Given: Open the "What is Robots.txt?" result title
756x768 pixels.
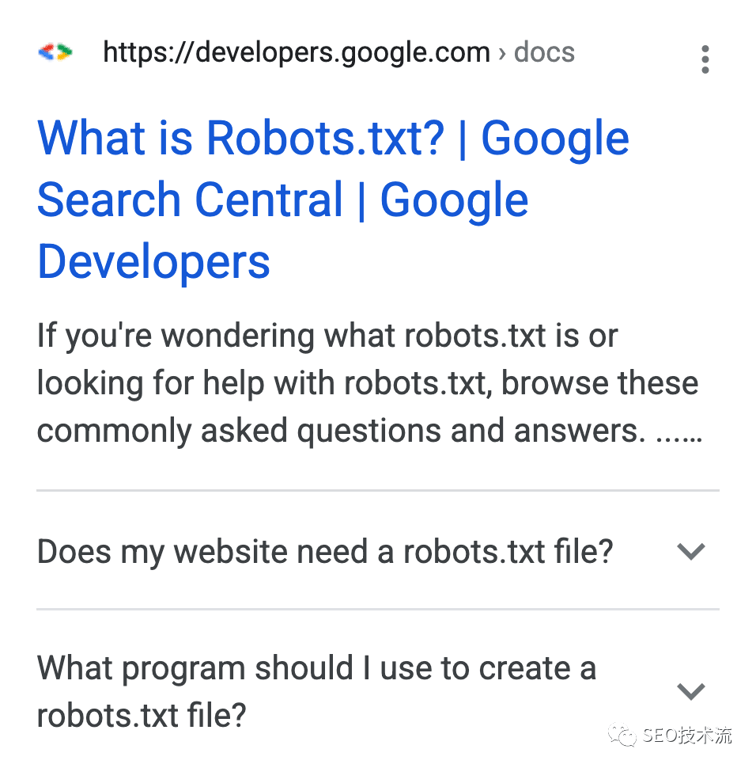Looking at the screenshot, I should tap(333, 199).
